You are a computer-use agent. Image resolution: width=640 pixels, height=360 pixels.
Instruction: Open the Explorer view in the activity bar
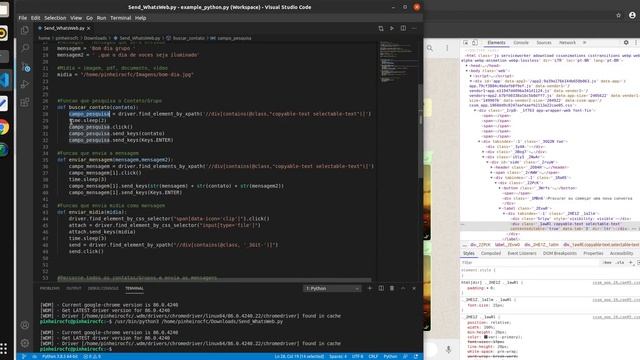pyautogui.click(x=25, y=30)
